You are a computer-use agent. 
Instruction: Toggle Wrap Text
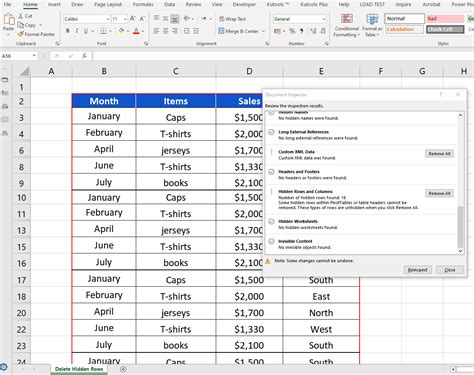[232, 19]
